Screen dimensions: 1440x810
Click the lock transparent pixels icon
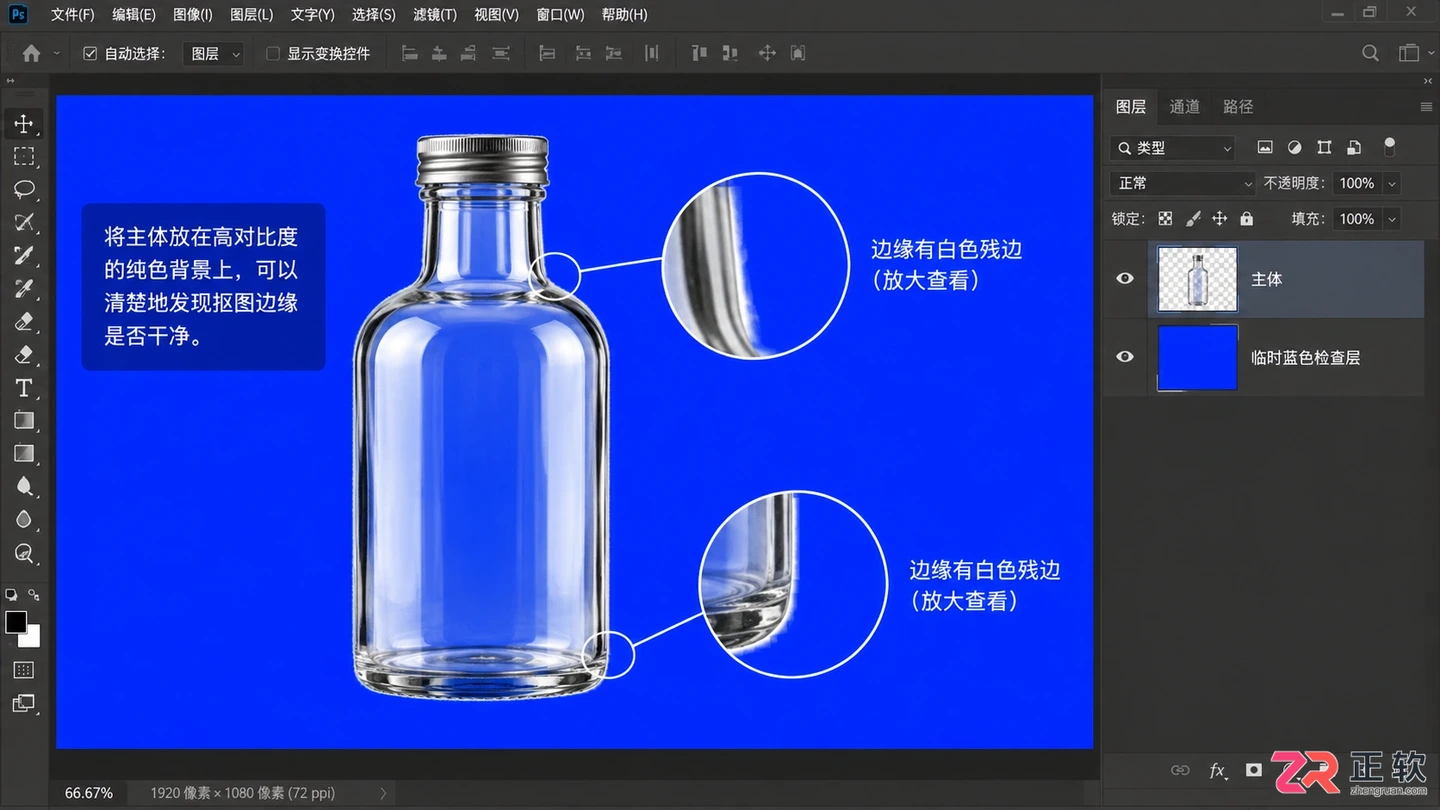coord(1165,219)
